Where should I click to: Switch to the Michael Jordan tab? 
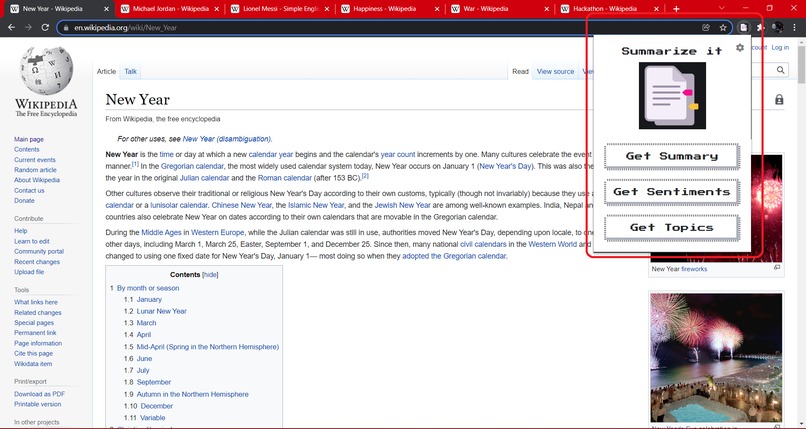pos(170,9)
